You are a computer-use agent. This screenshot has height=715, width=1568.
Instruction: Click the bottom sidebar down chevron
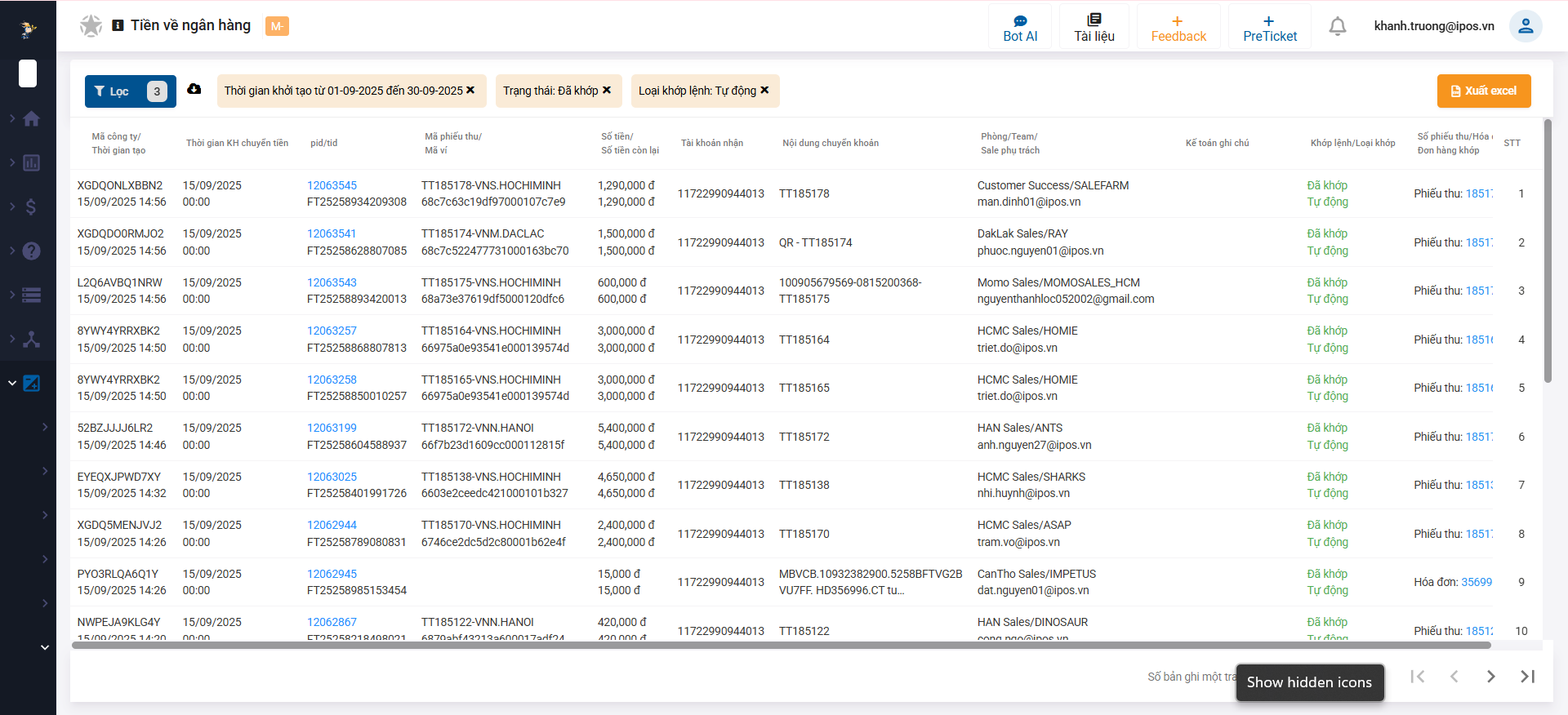pos(45,647)
